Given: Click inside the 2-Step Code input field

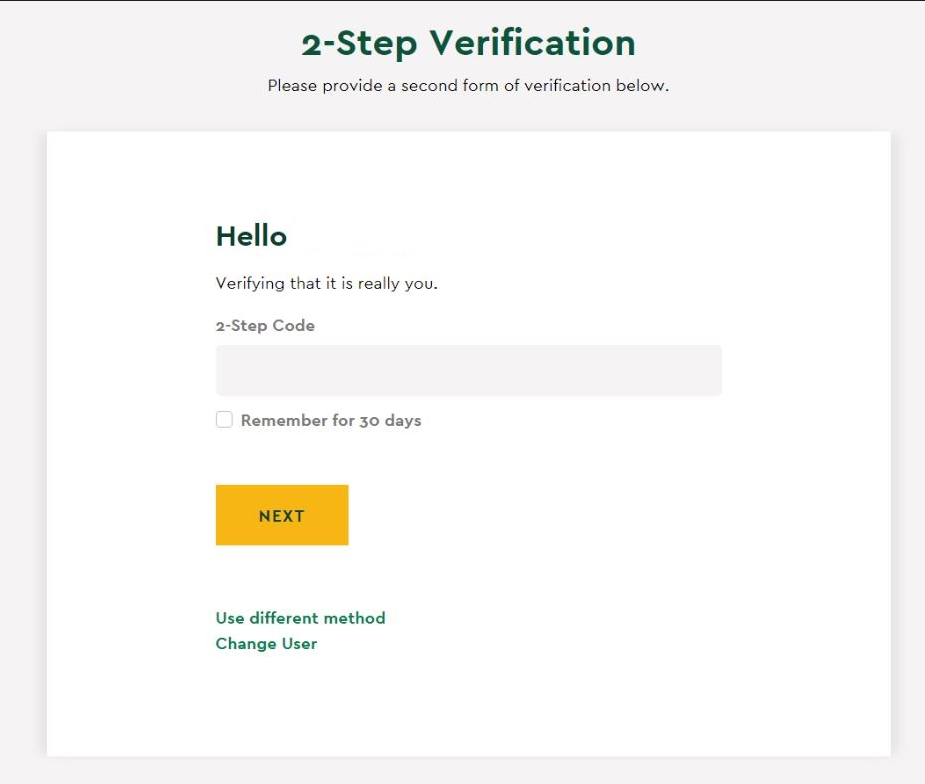Looking at the screenshot, I should [x=468, y=370].
